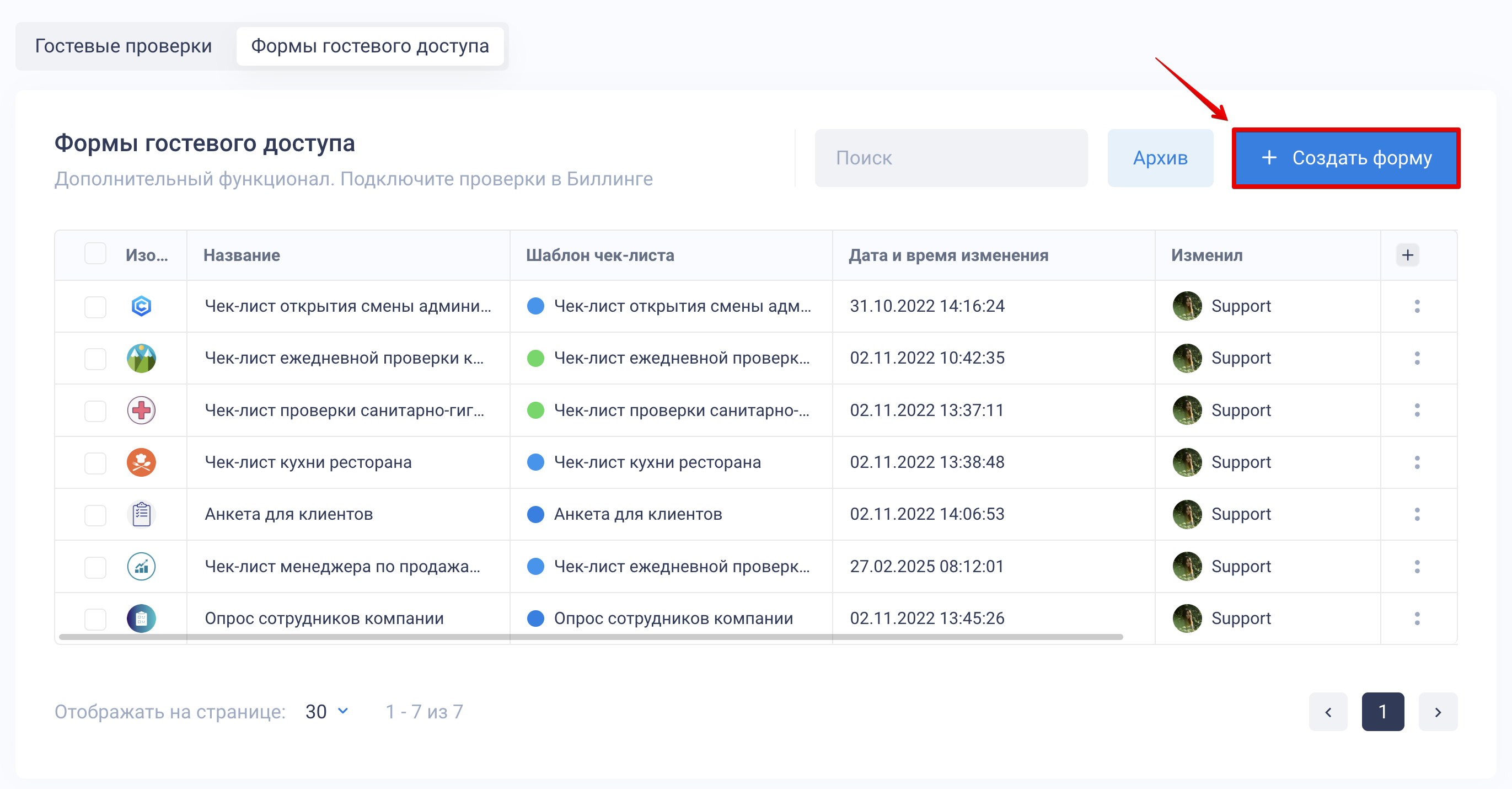Click the mountain landscape icon in second row
The width and height of the screenshot is (1512, 789).
click(x=141, y=359)
